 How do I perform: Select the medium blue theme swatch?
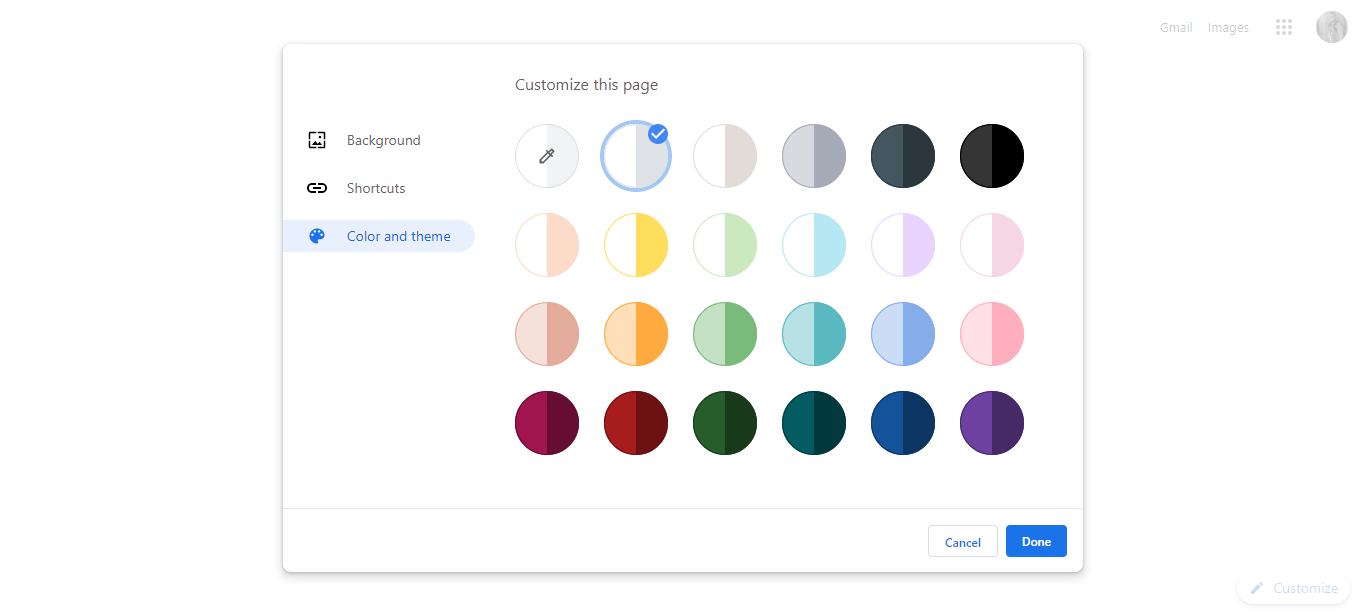tap(903, 334)
